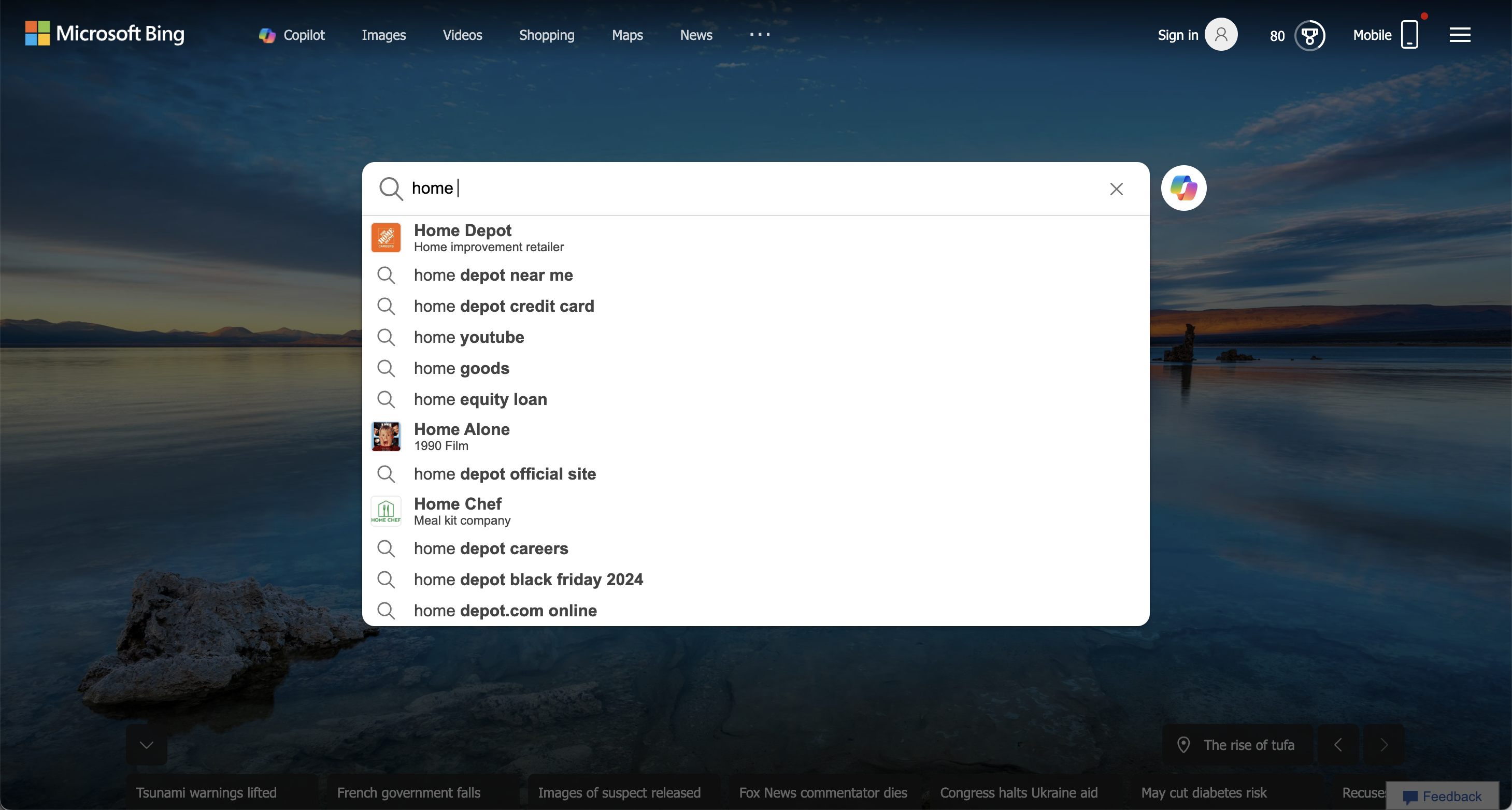Click magnifier icon beside home depot near me
This screenshot has height=810, width=1512.
[x=386, y=275]
